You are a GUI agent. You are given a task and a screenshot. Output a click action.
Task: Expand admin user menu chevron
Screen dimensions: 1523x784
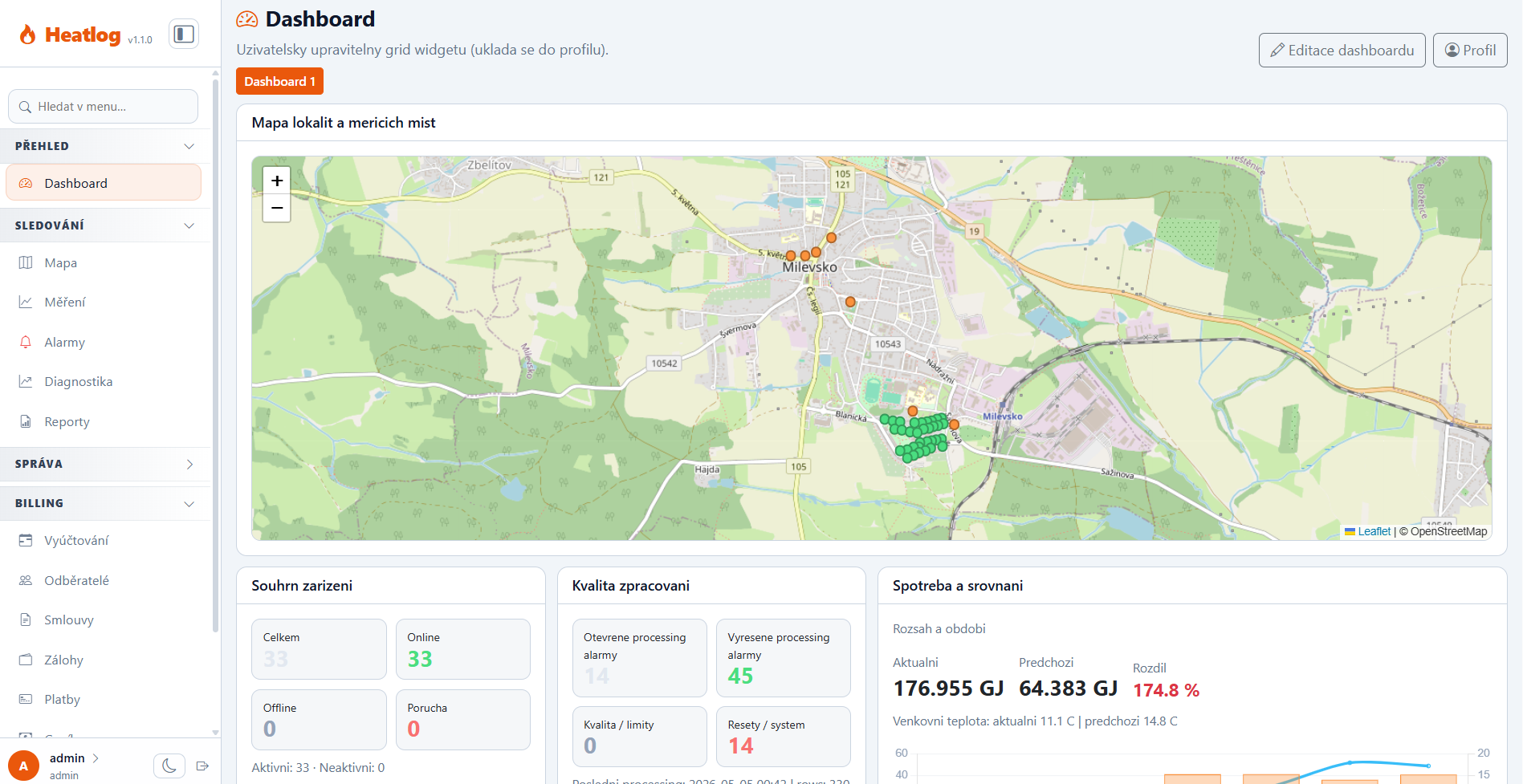[96, 758]
